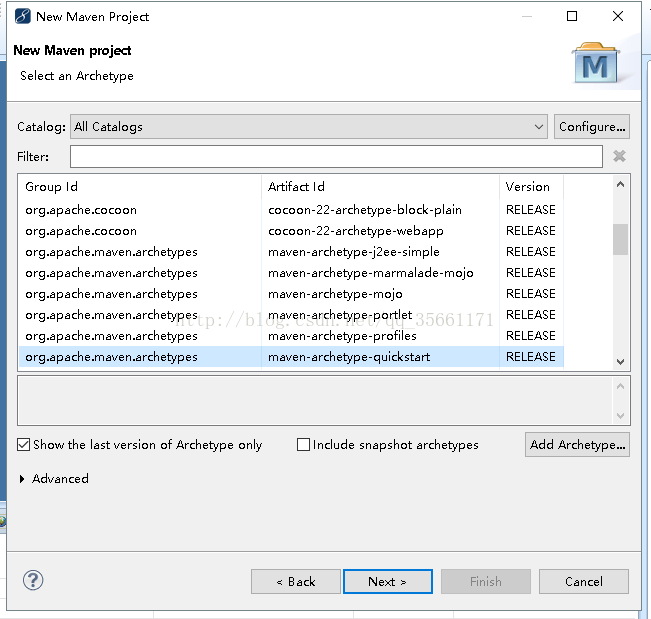
Task: Click the Maven M wizard icon
Action: pyautogui.click(x=595, y=63)
